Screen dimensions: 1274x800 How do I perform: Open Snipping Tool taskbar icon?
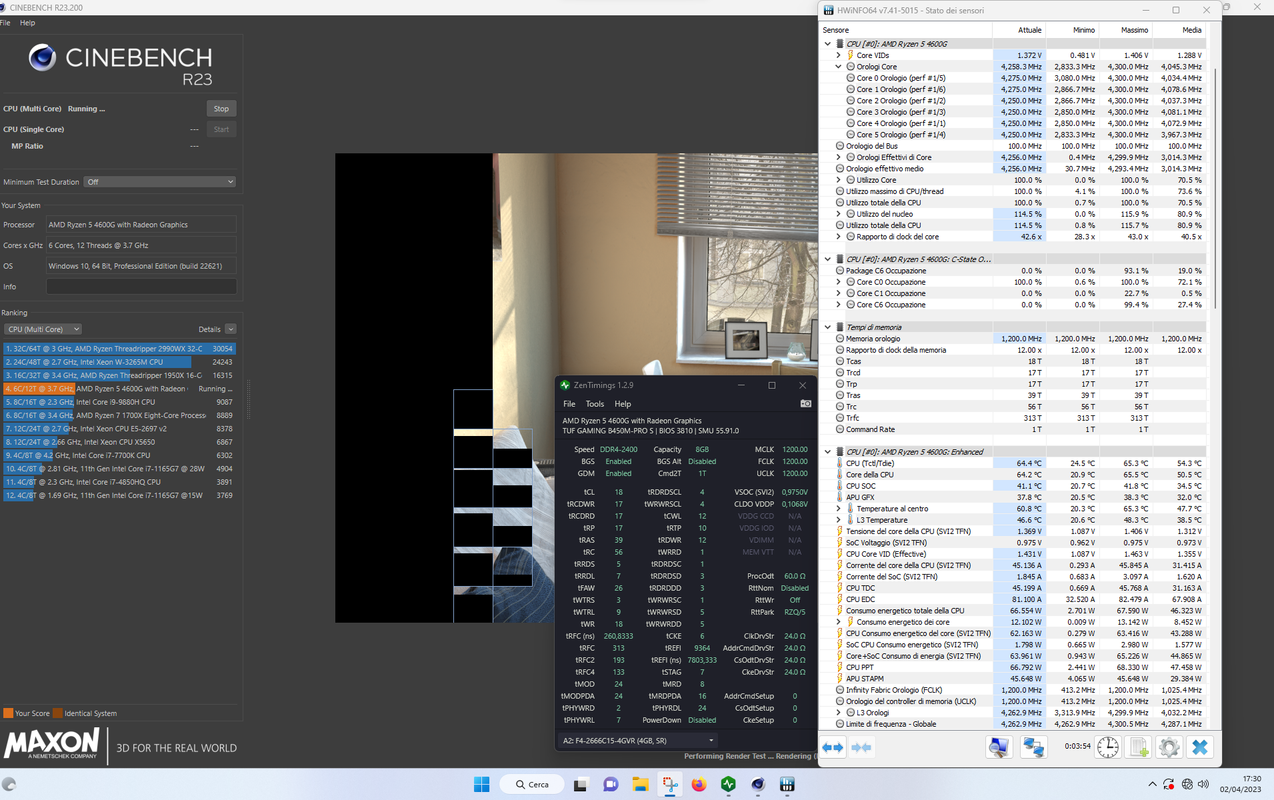[x=670, y=784]
